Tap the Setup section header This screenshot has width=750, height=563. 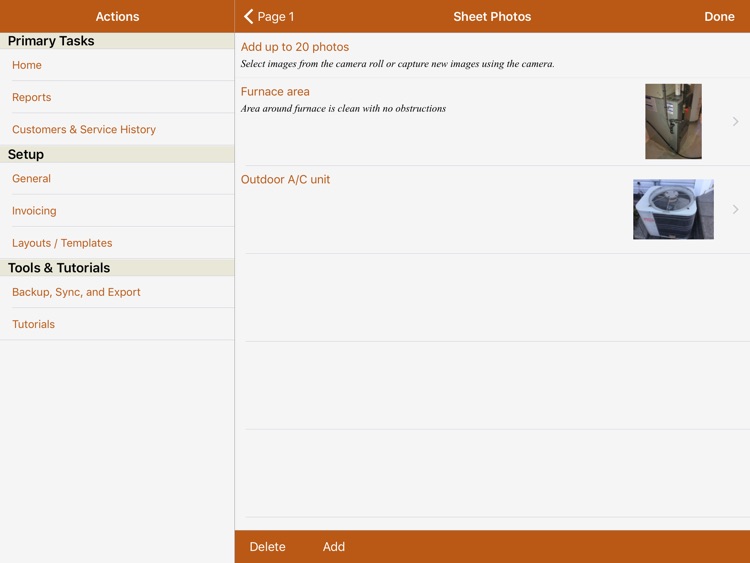click(x=117, y=154)
